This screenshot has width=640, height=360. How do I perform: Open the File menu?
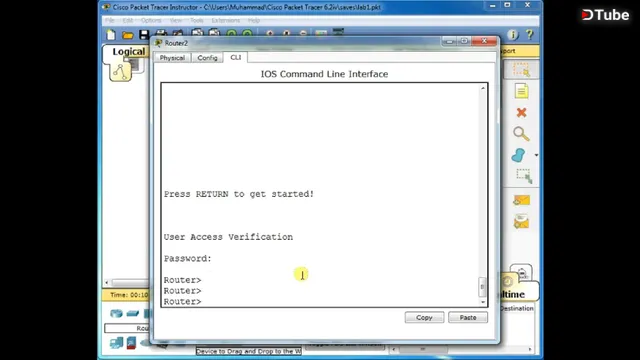coord(109,20)
